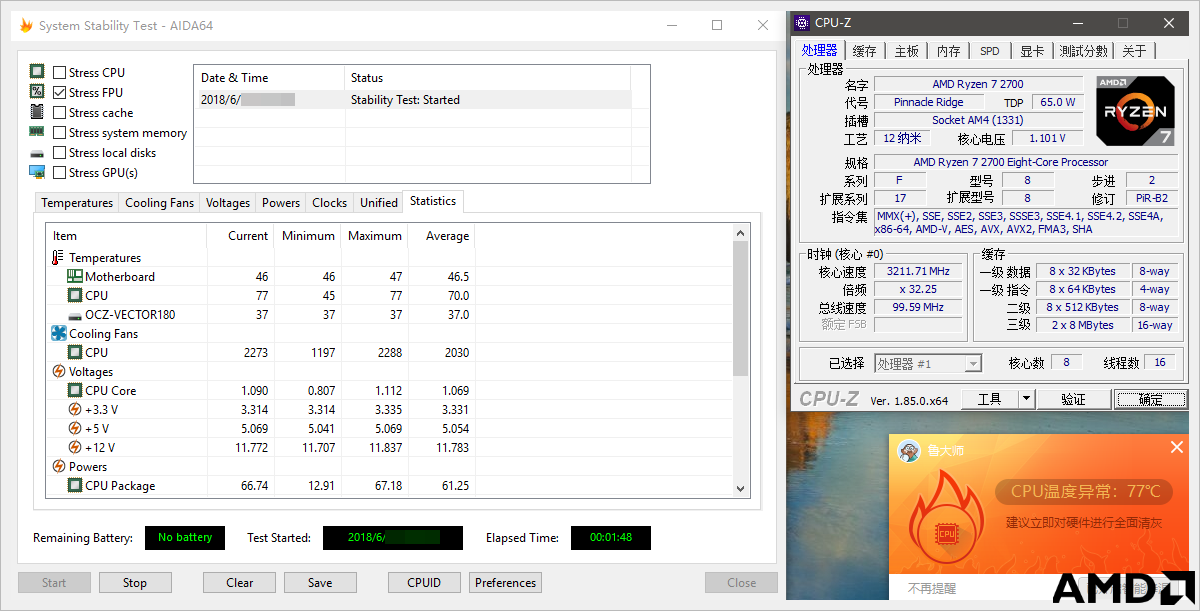1200x611 pixels.
Task: Click the 工具 button in CPU-Z
Action: (x=989, y=399)
